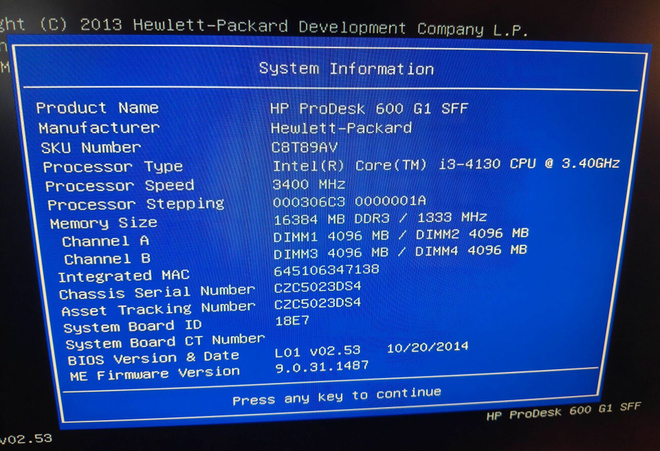The image size is (660, 451).
Task: Click the BIOS version L01 v02.53
Action: (x=318, y=352)
